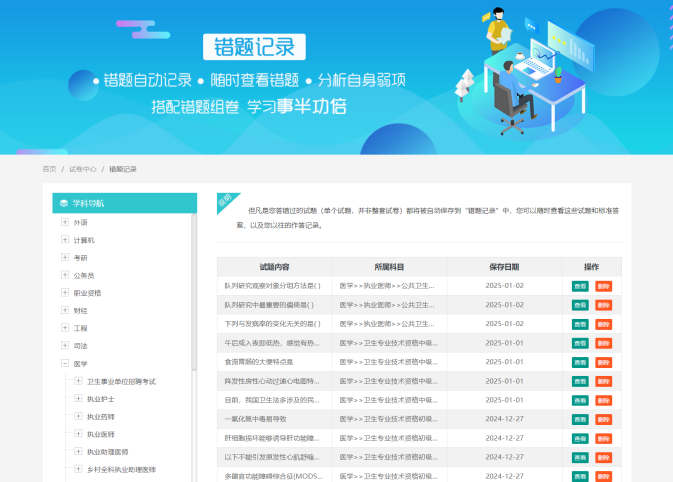This screenshot has height=482, width=673.
Task: Select 执业医师 tree item
Action: (x=101, y=435)
